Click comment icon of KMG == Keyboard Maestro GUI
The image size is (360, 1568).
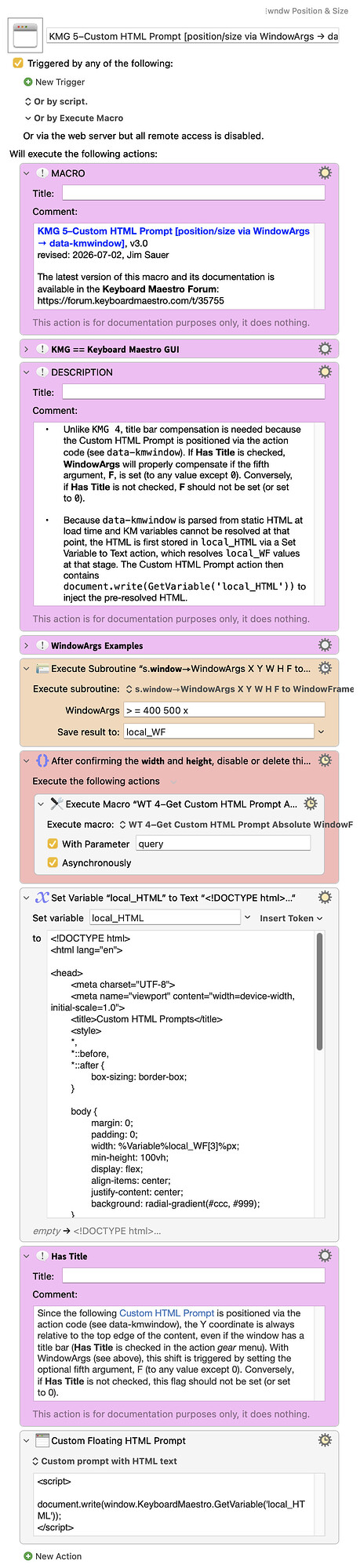(42, 349)
